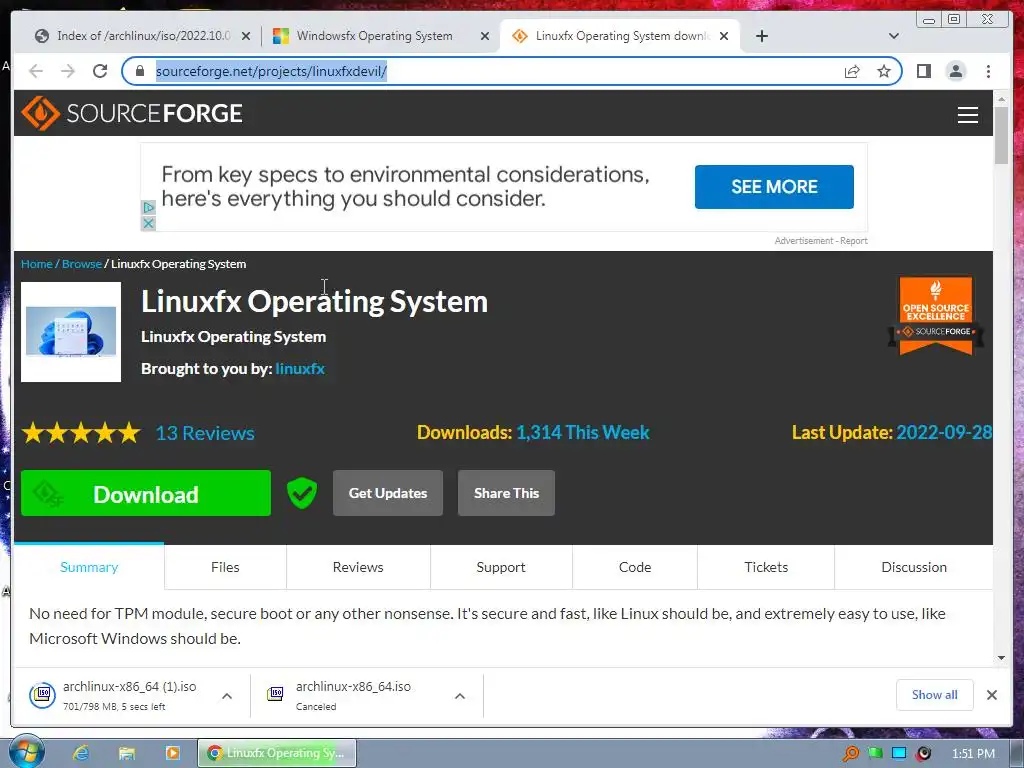
Task: Click the browser forward arrow
Action: [x=68, y=71]
